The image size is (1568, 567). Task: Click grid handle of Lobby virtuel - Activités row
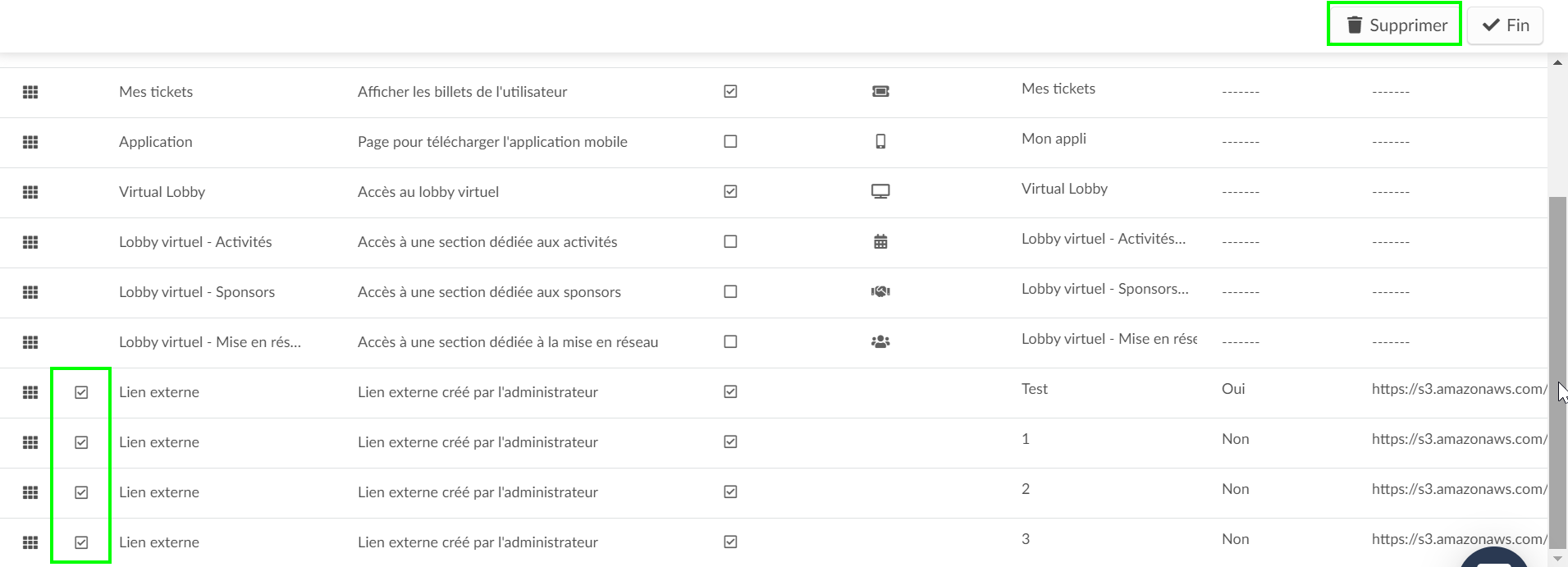[30, 242]
